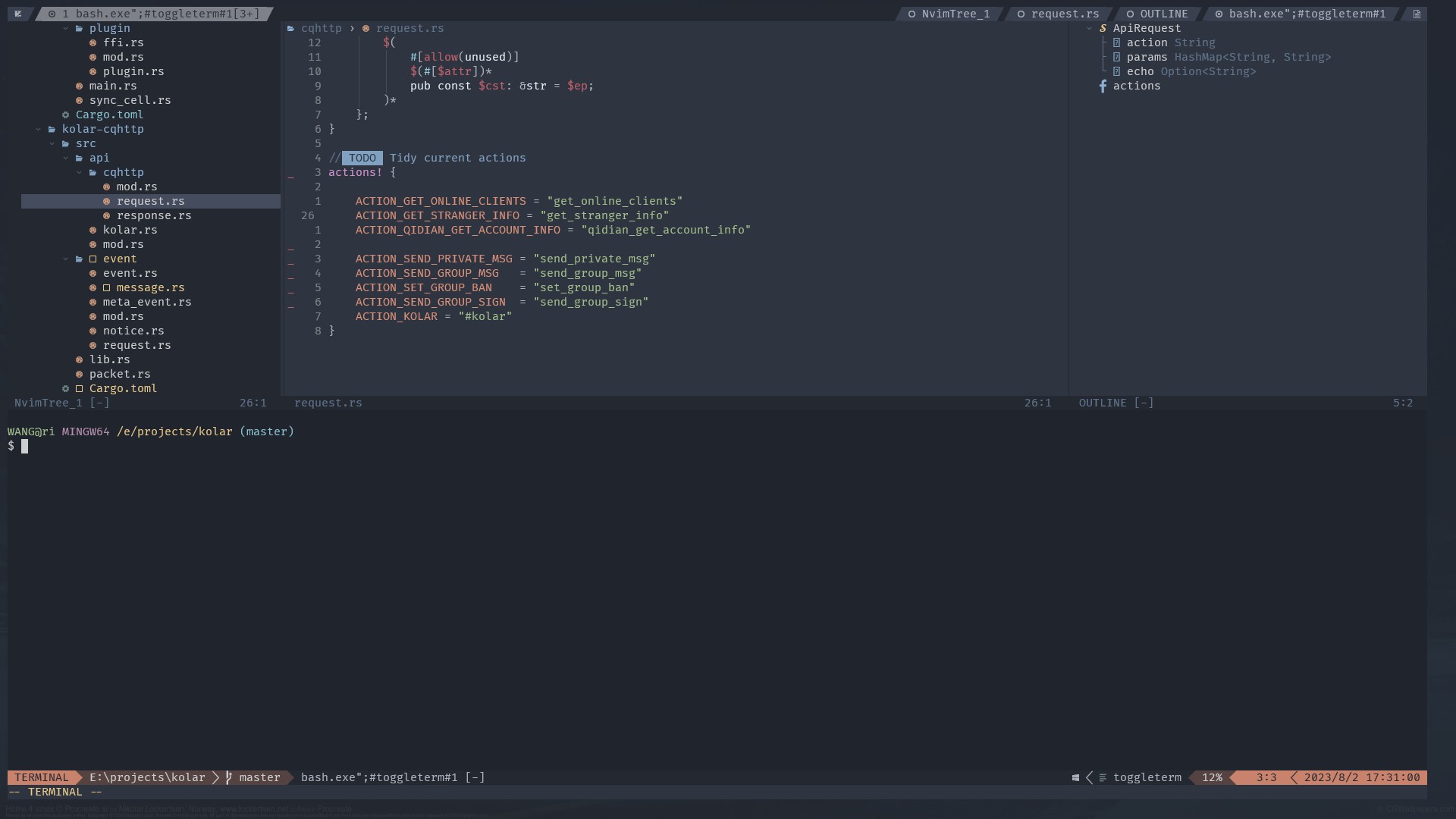Click the terminal prompt input line
The height and width of the screenshot is (819, 1456).
pyautogui.click(x=25, y=446)
